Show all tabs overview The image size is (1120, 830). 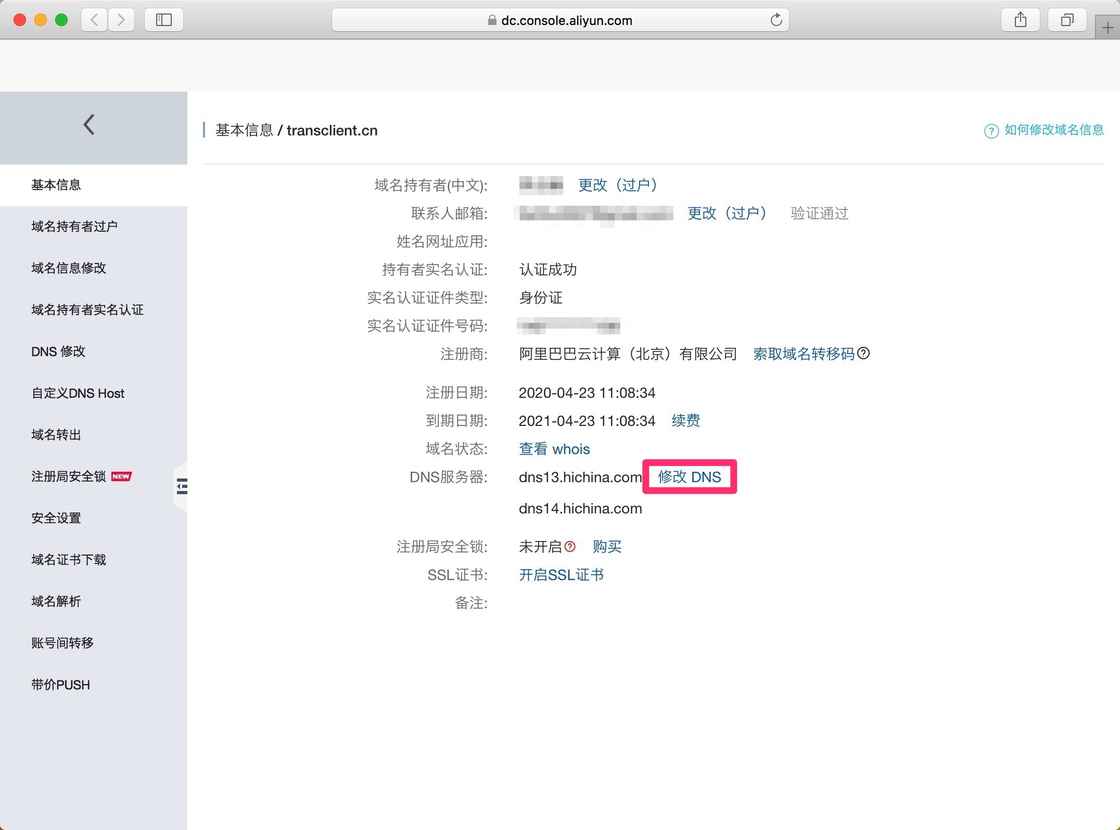pos(1067,20)
